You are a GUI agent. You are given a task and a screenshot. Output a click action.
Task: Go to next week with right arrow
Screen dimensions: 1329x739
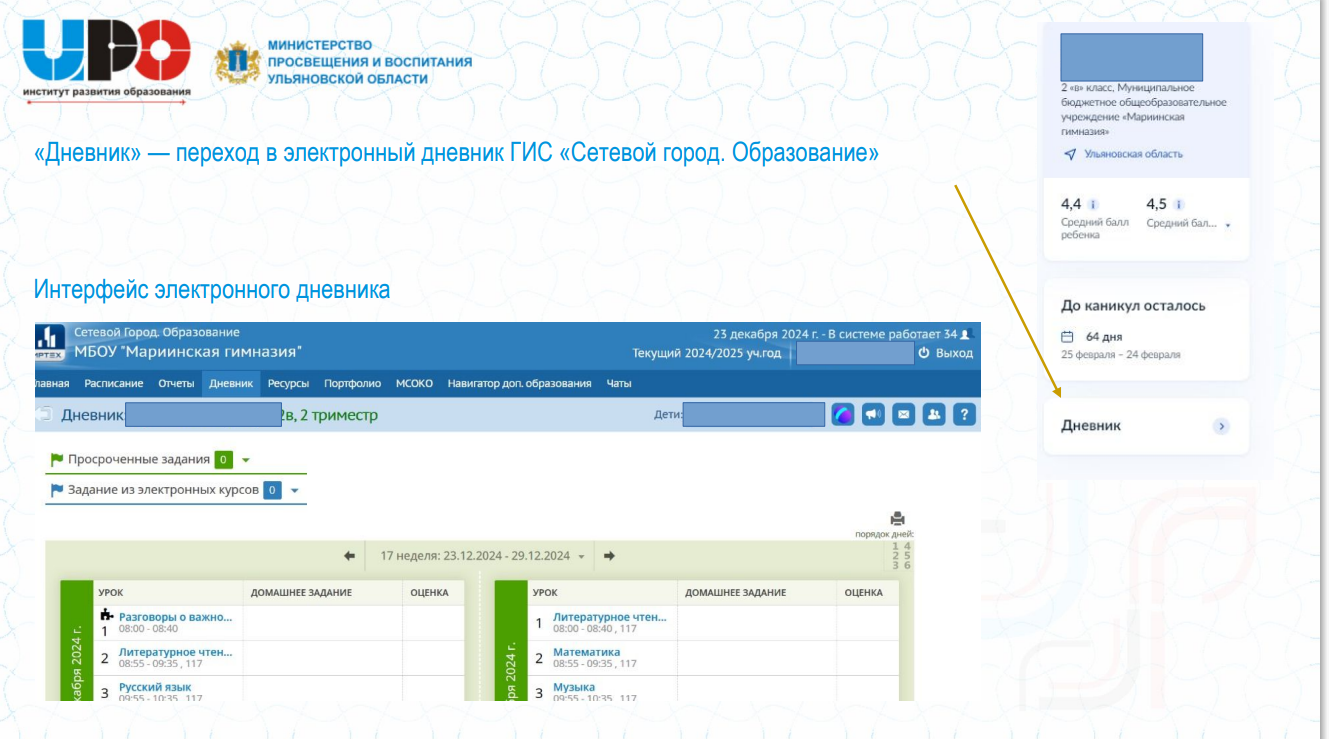[x=609, y=556]
